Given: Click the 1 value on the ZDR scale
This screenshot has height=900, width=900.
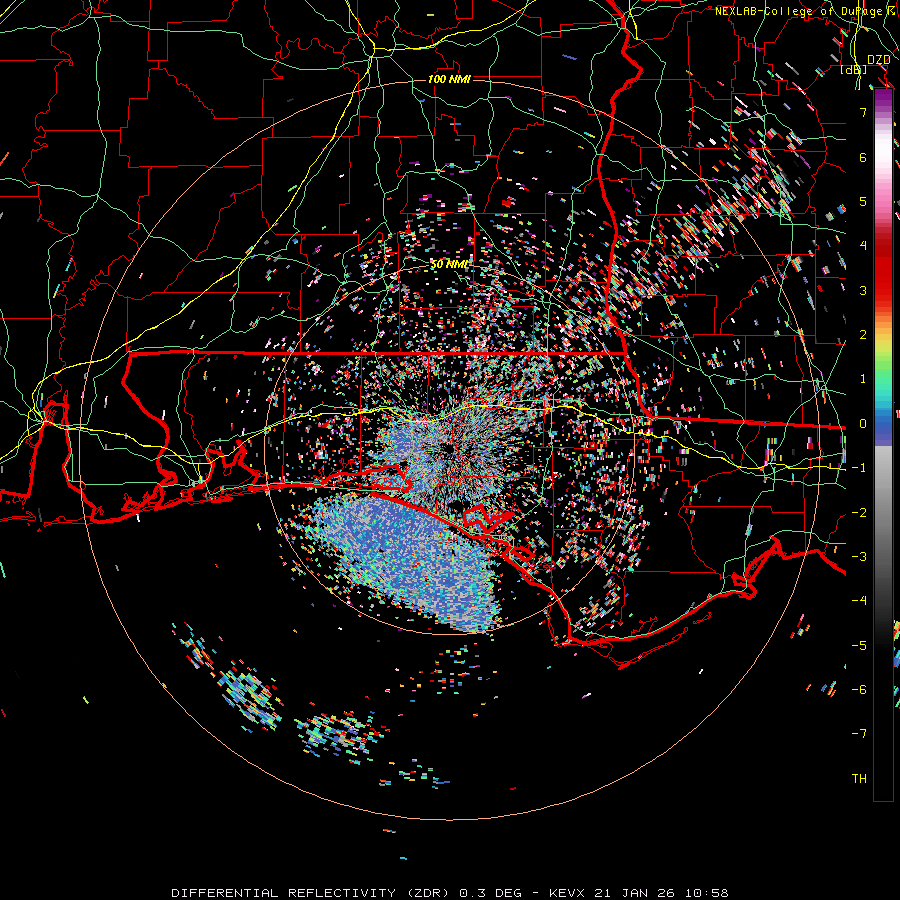Looking at the screenshot, I should click(863, 379).
